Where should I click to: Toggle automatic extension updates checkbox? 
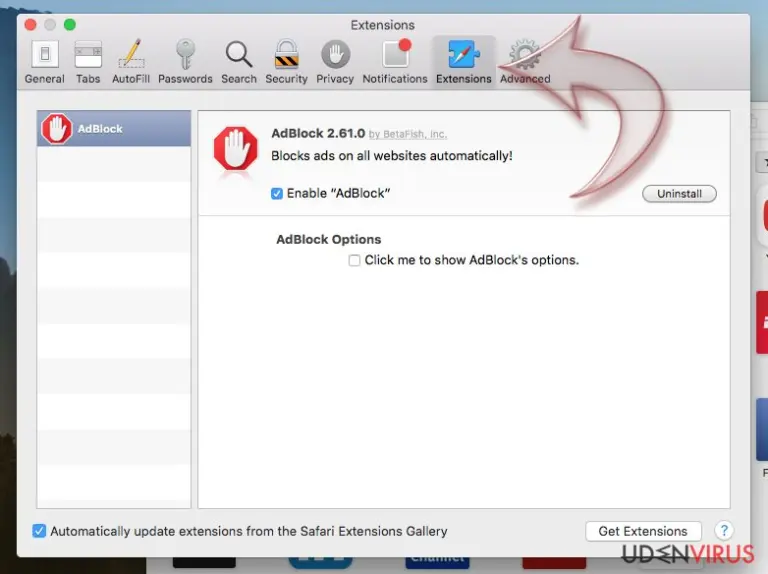tap(39, 531)
